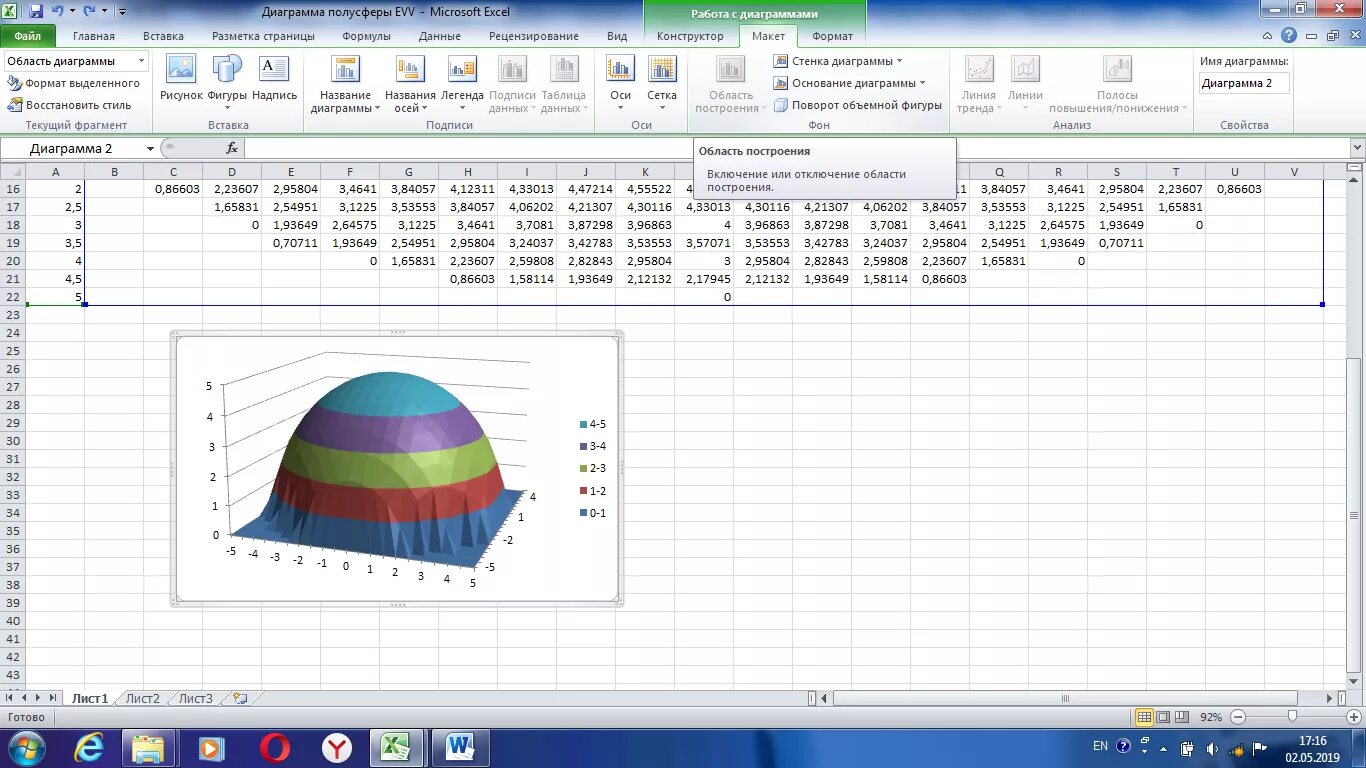Click the fx insert function button
The image size is (1366, 768).
click(x=232, y=148)
